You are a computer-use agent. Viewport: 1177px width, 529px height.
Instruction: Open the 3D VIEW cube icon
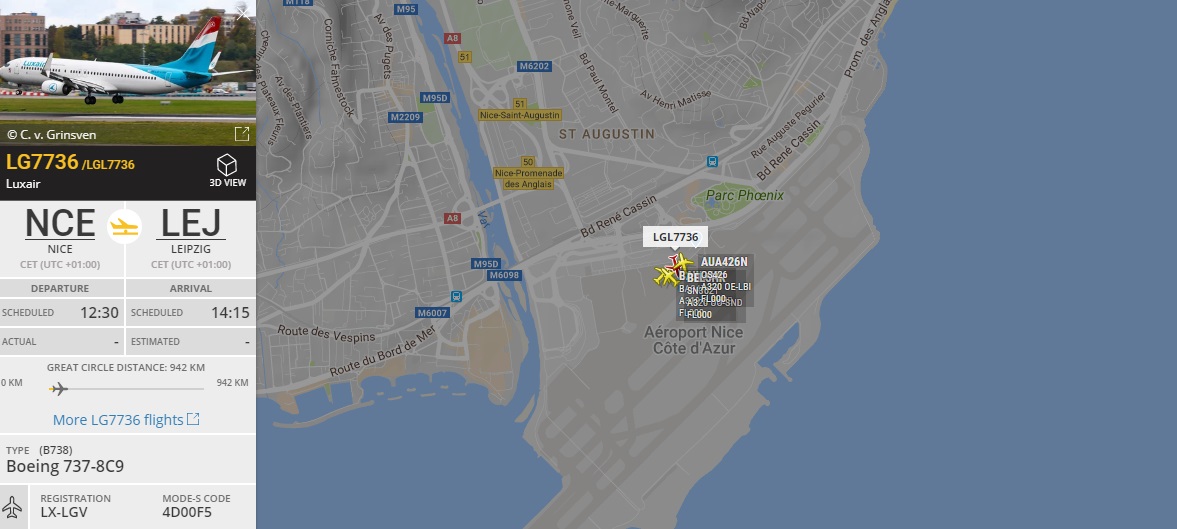click(x=227, y=164)
